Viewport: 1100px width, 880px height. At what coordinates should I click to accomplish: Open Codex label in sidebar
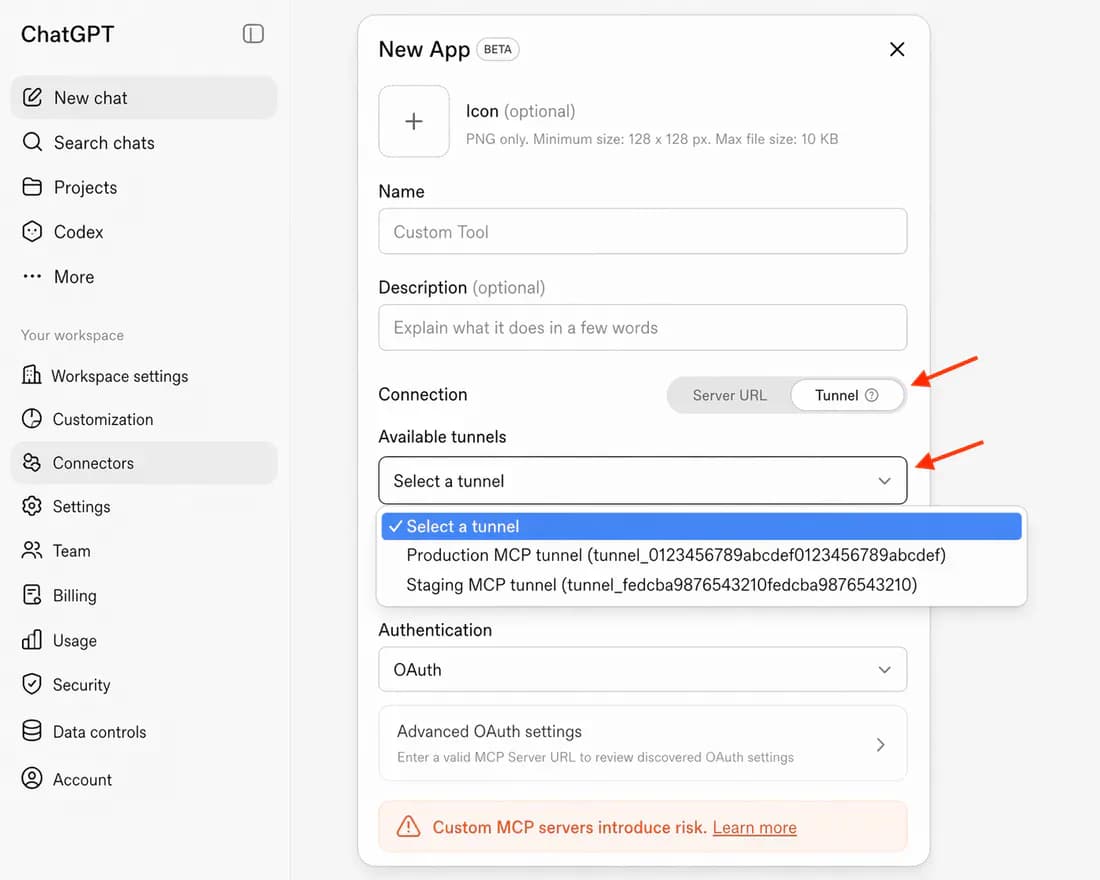click(79, 232)
